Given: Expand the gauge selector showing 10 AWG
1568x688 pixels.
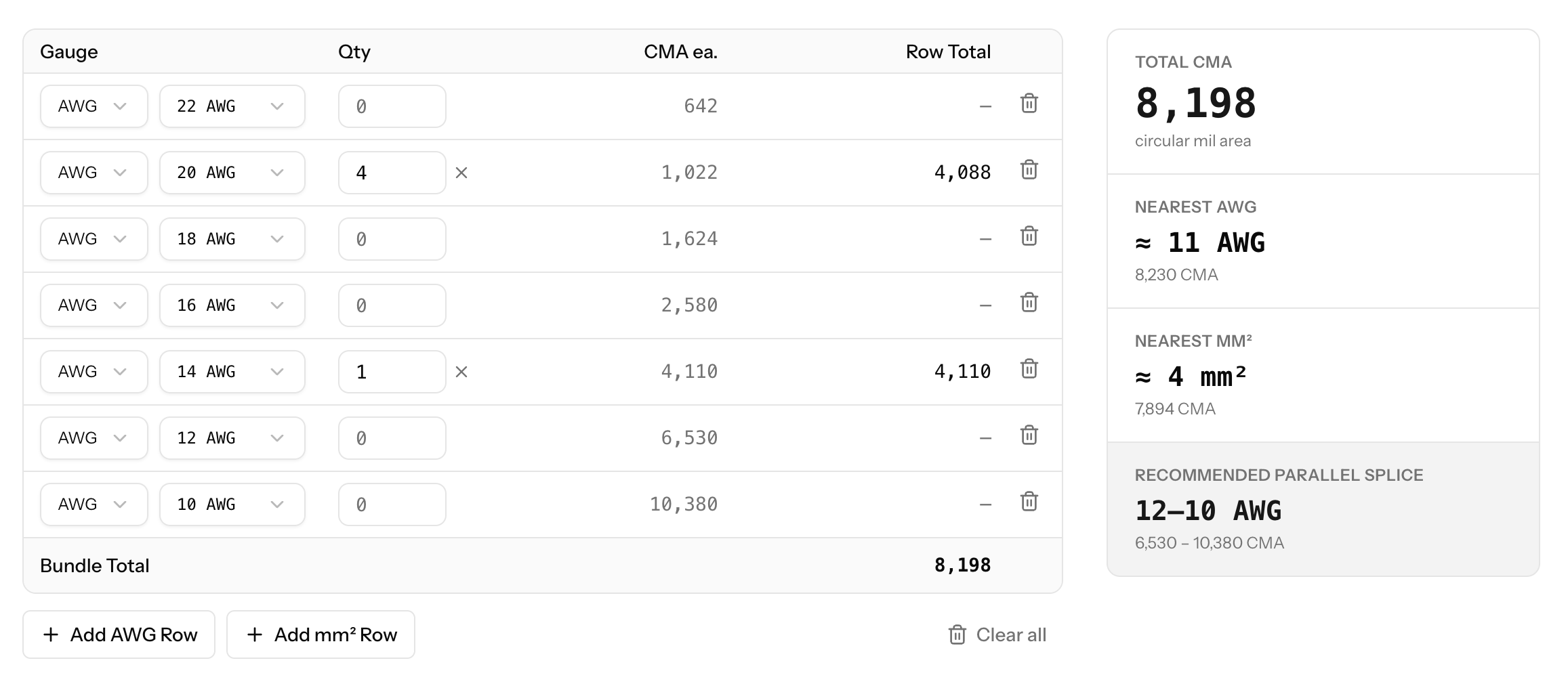Looking at the screenshot, I should click(x=232, y=504).
